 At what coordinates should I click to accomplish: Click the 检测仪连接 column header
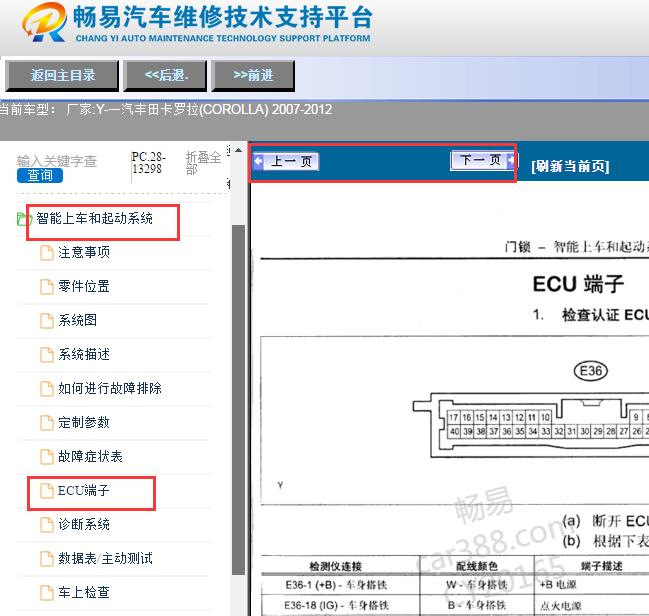[x=336, y=566]
